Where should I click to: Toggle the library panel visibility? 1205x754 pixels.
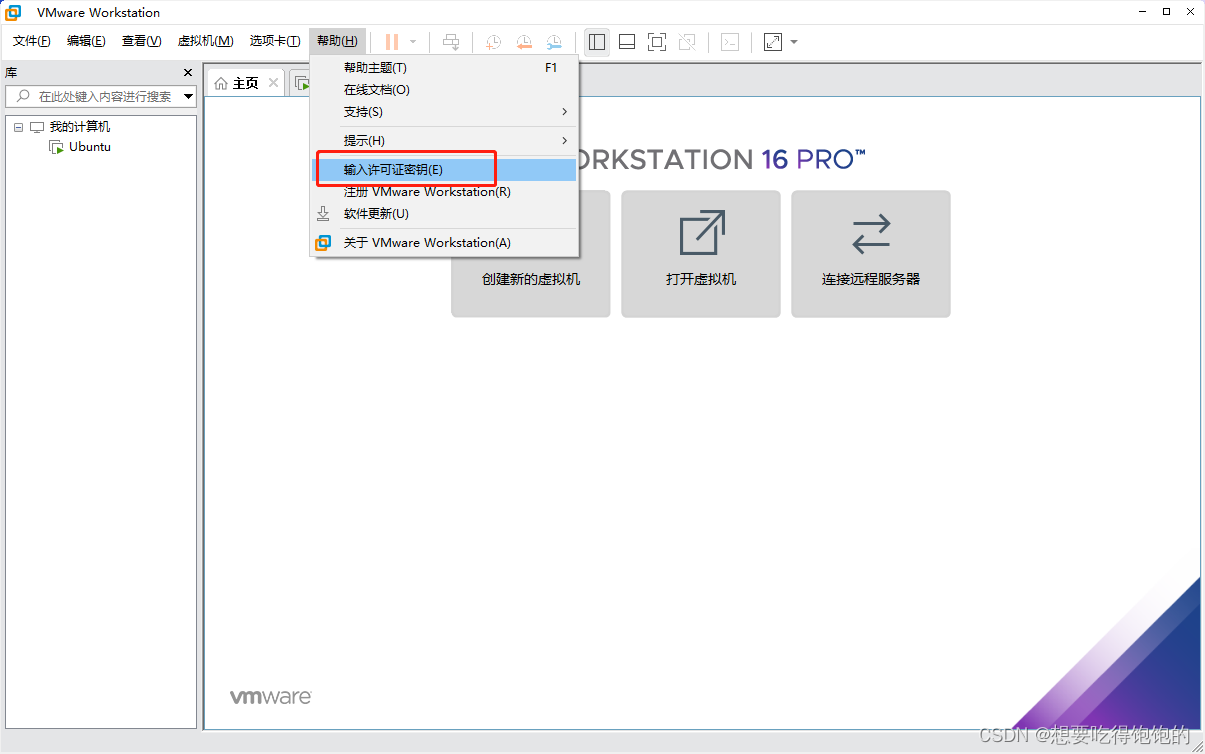[x=596, y=41]
